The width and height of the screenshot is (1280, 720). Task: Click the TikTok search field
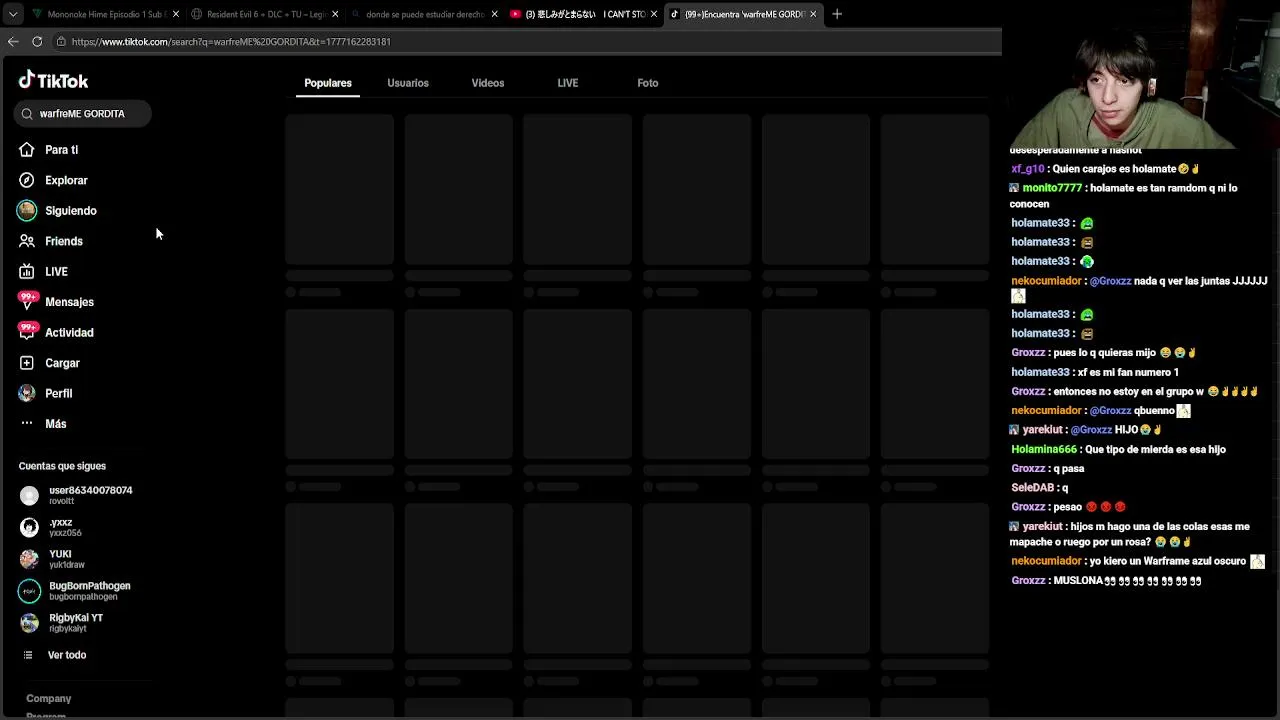pos(83,114)
